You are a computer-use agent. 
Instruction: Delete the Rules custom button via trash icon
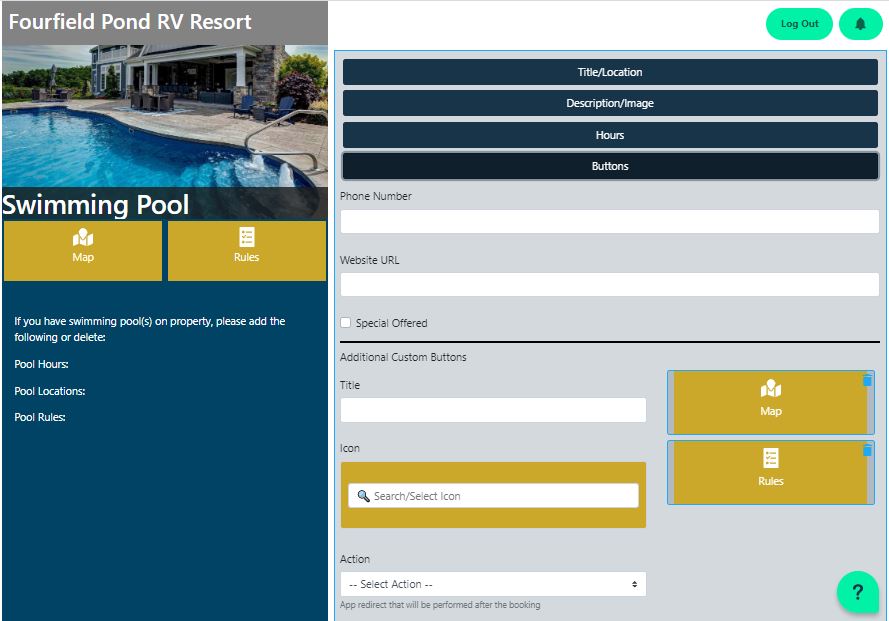tap(867, 450)
